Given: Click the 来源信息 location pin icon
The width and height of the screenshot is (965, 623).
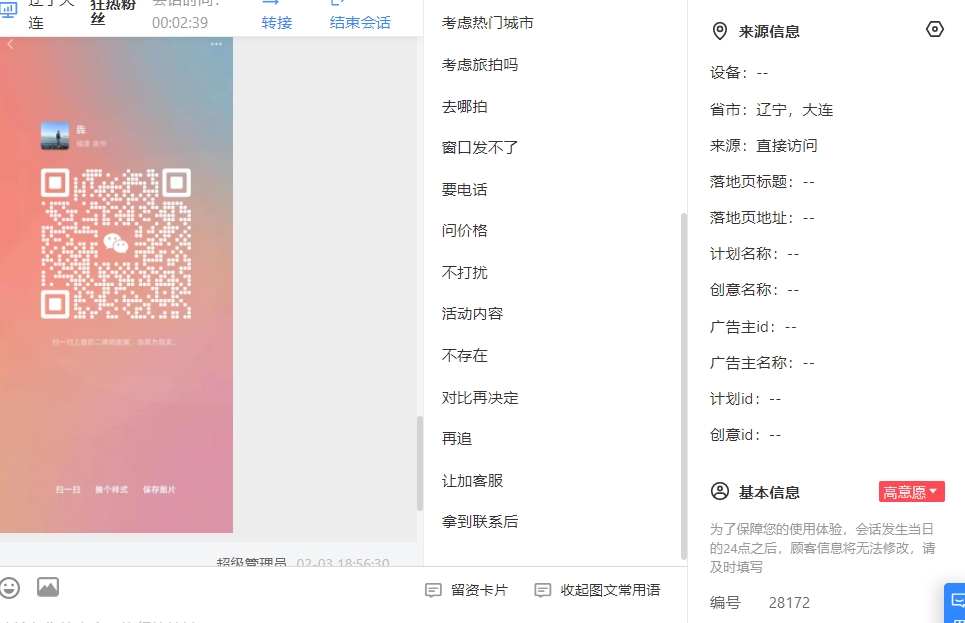Looking at the screenshot, I should (719, 31).
